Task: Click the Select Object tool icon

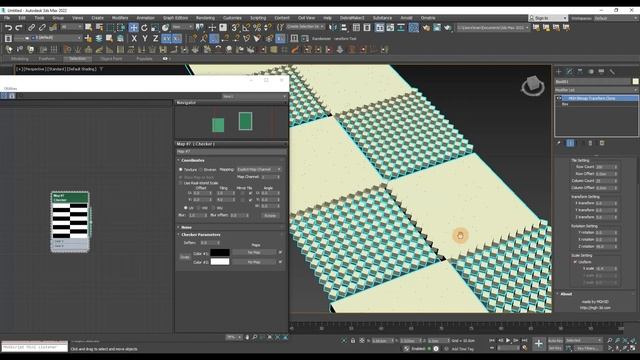Action: [88, 28]
